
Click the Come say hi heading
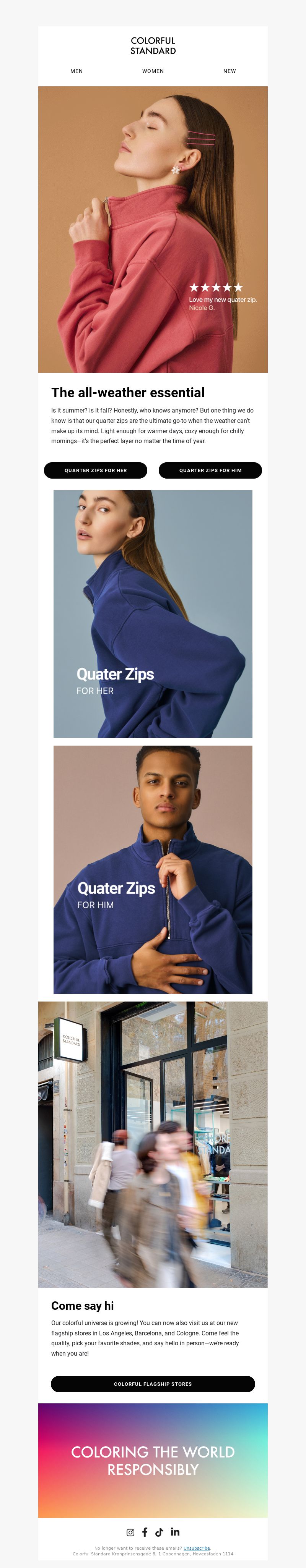point(82,1306)
